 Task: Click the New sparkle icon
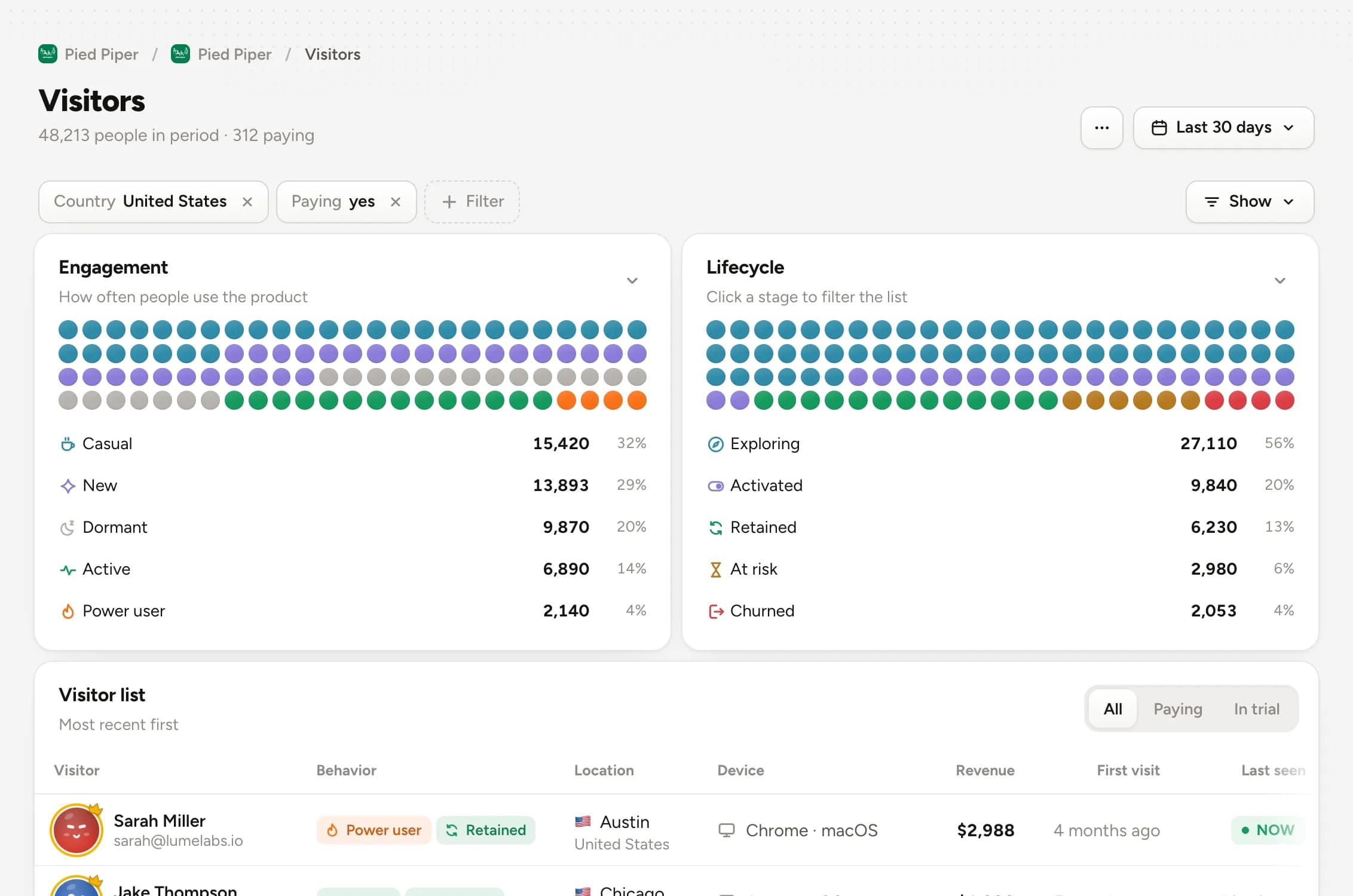68,486
